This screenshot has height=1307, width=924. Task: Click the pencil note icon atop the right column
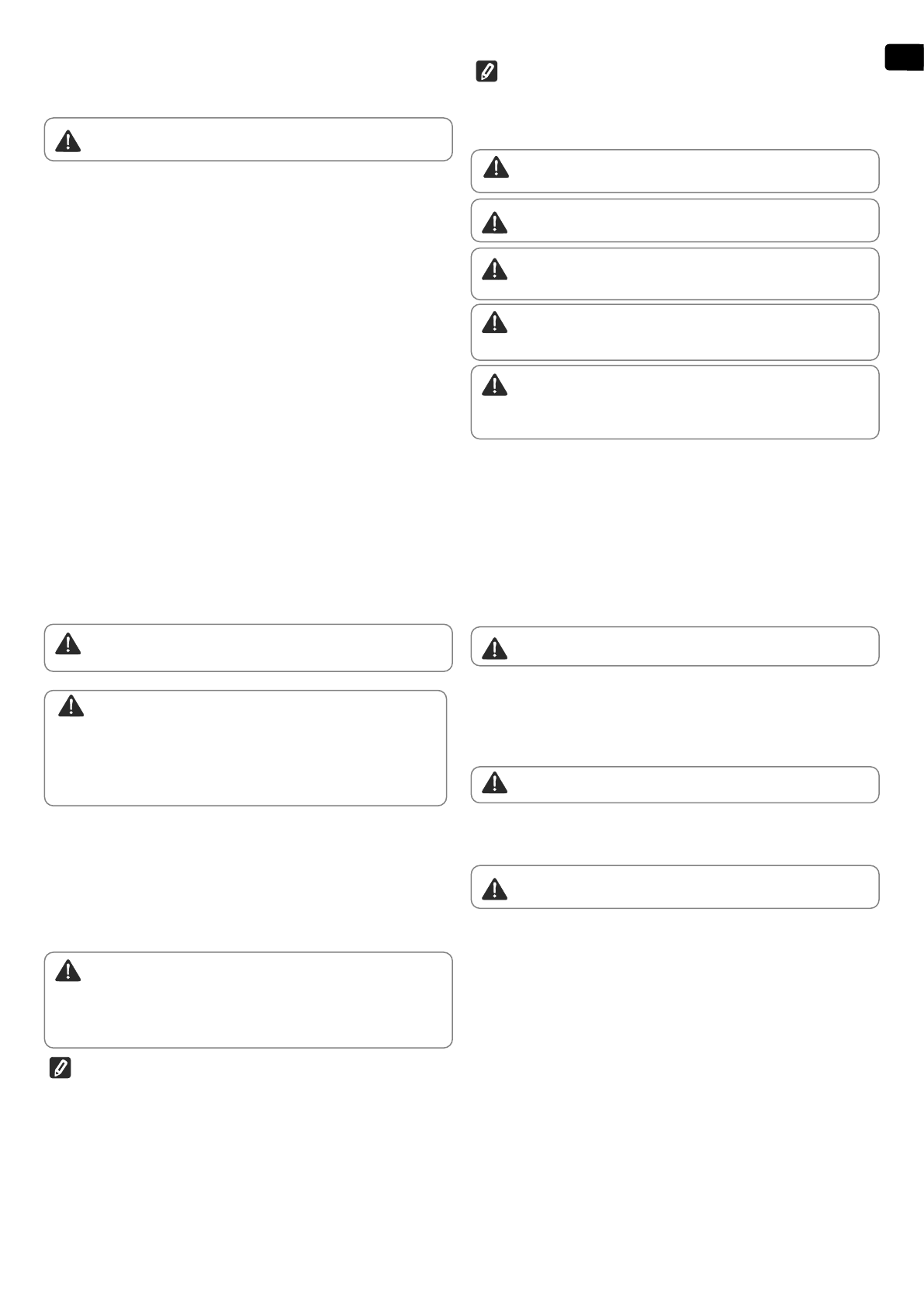[486, 71]
